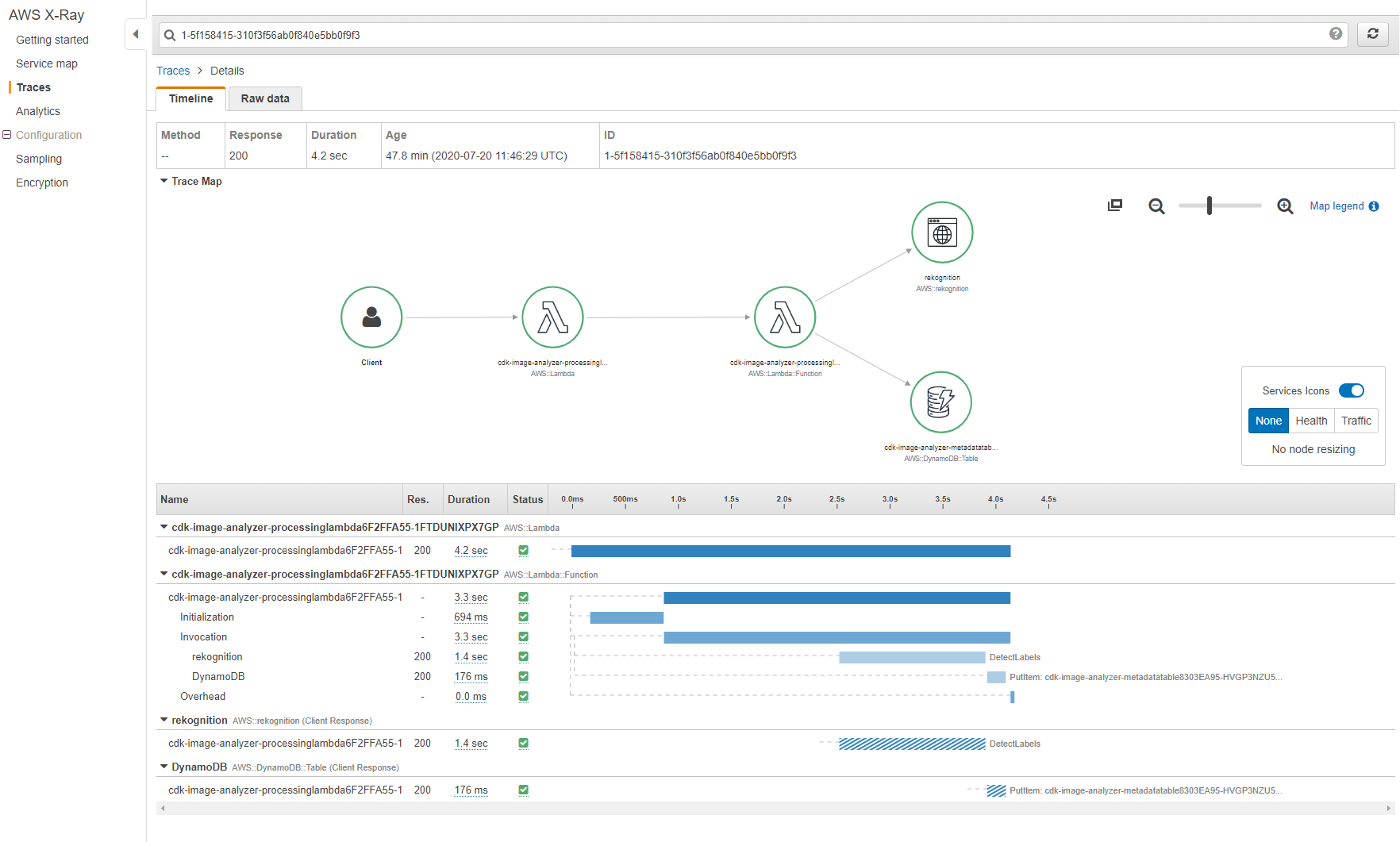Open the Map legend link
Screen dimensions: 1400x842
(x=1337, y=206)
